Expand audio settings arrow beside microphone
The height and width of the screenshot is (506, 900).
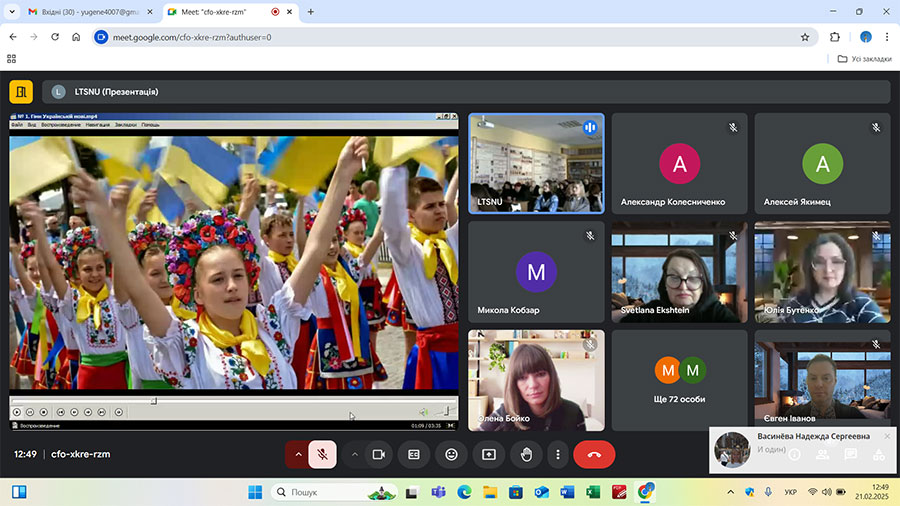pos(297,454)
